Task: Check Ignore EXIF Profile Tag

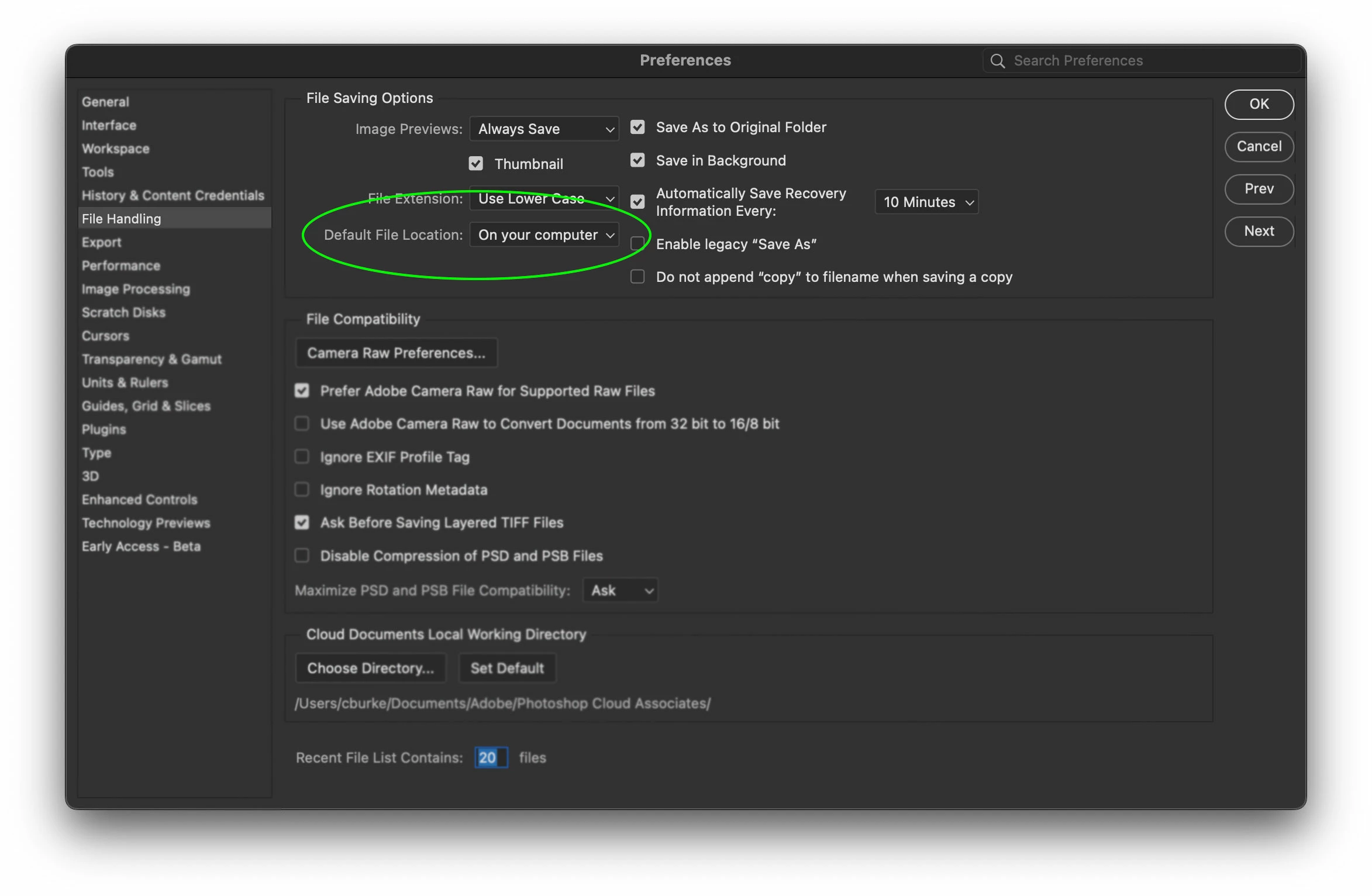Action: coord(302,457)
